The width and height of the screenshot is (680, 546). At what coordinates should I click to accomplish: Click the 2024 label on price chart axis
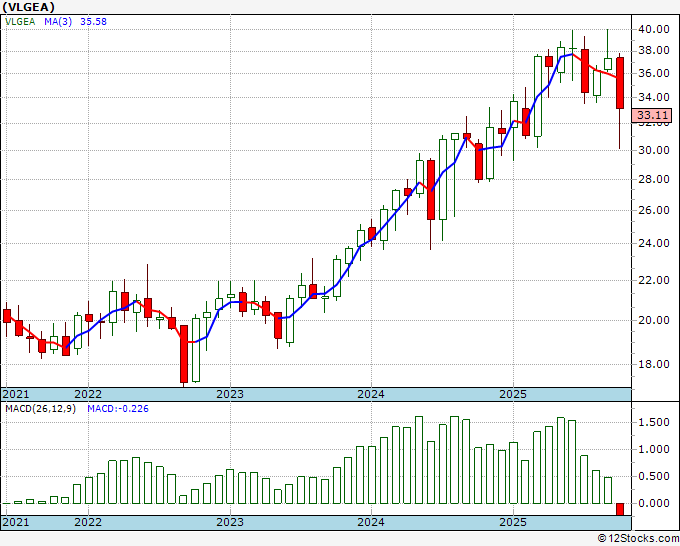point(371,394)
